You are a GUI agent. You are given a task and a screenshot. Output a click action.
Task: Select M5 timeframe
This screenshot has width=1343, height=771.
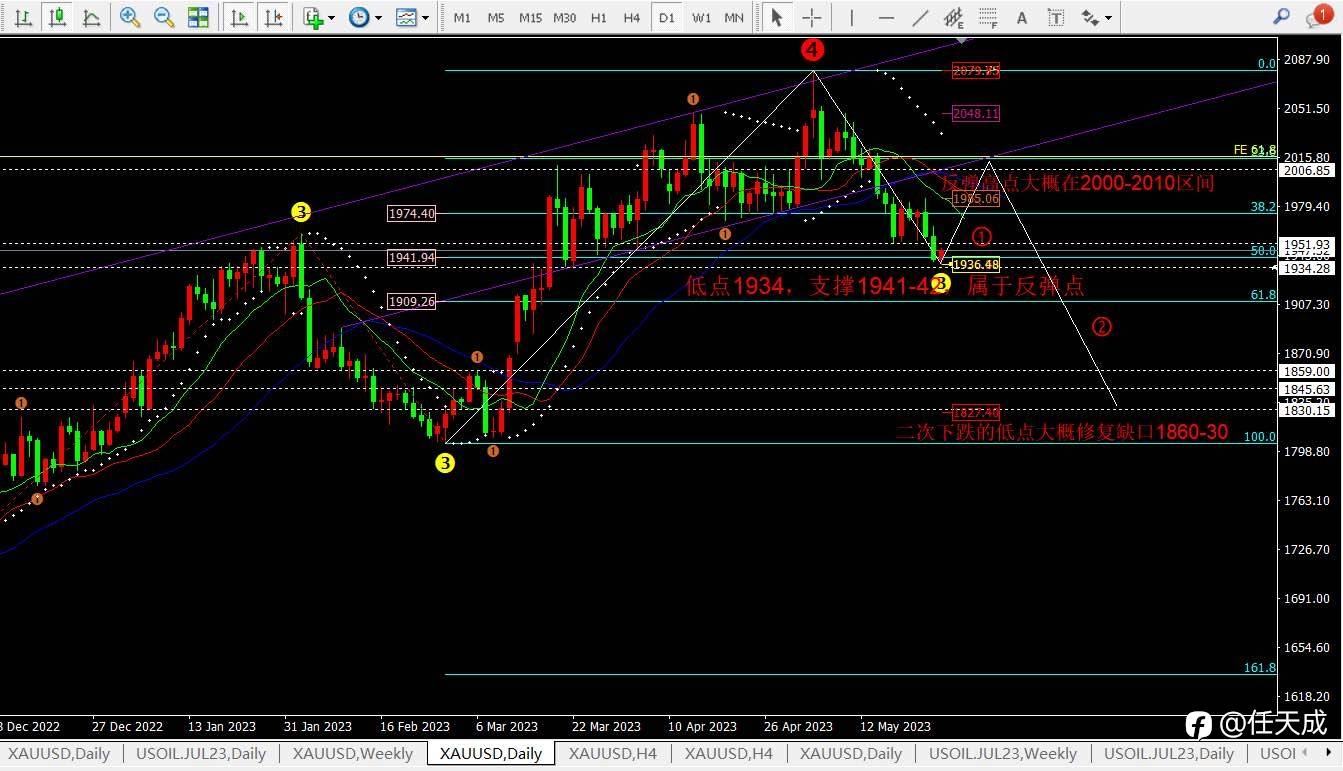point(496,18)
